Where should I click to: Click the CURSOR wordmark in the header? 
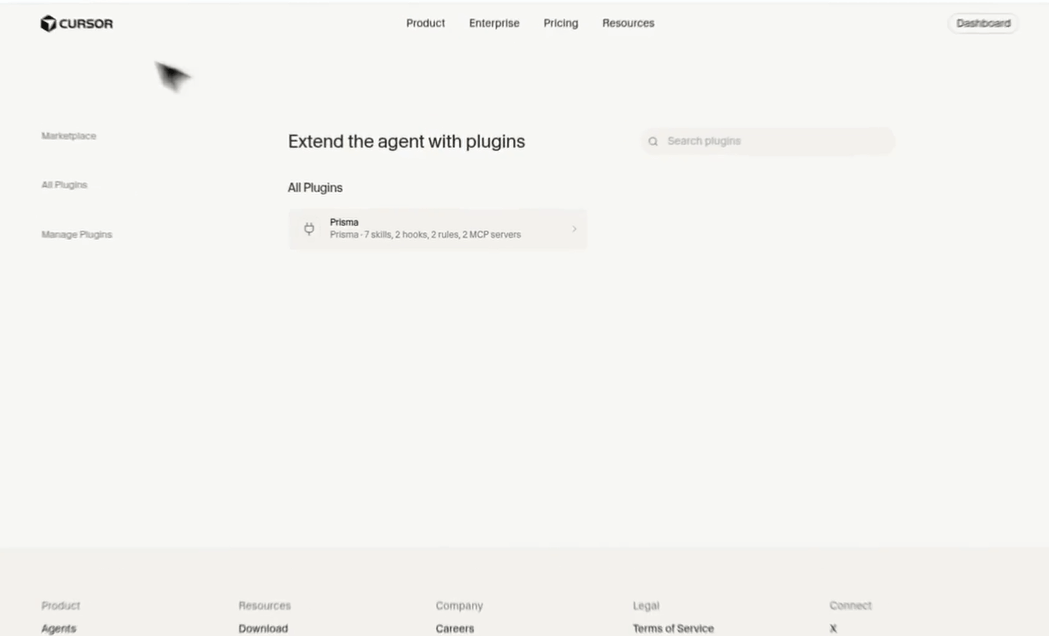point(86,24)
